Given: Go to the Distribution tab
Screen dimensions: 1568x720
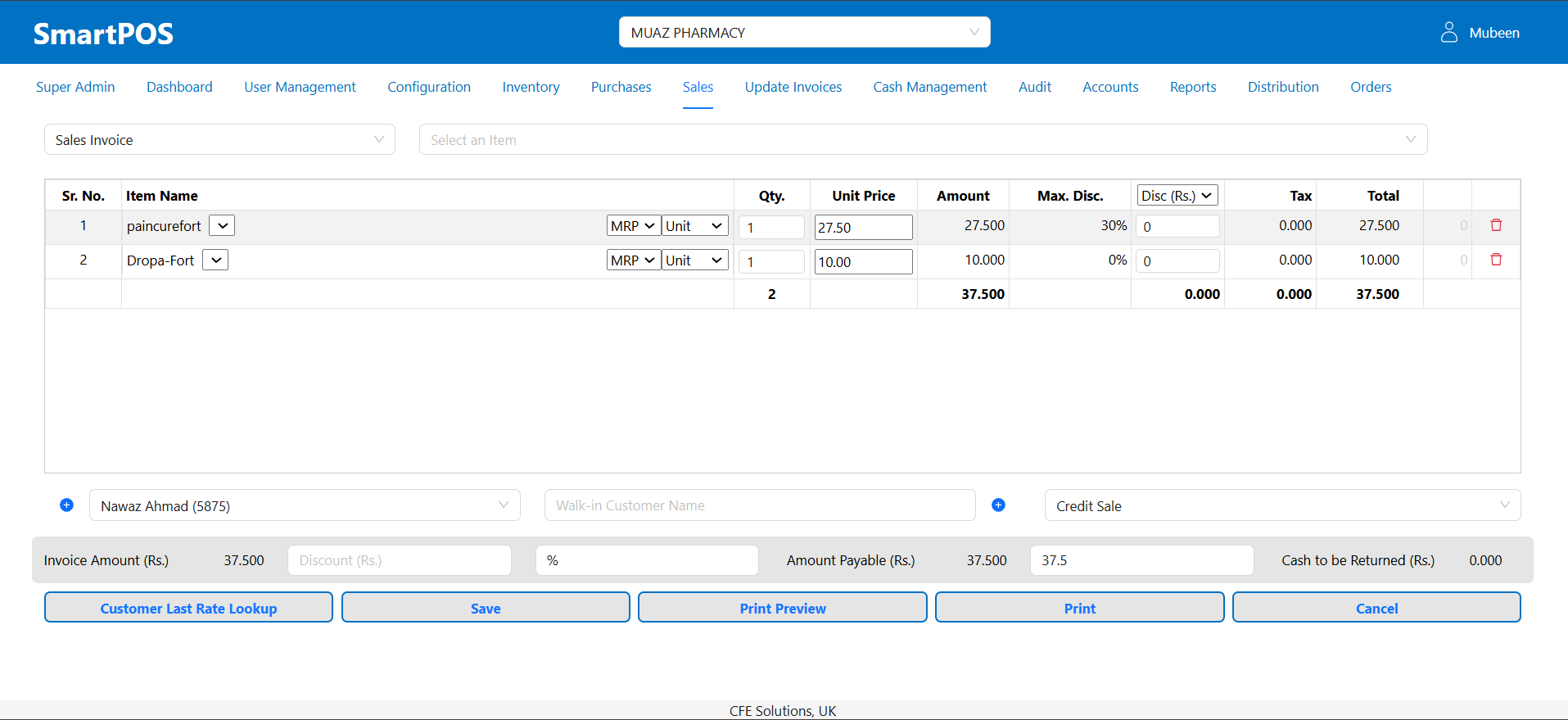Looking at the screenshot, I should point(1283,87).
